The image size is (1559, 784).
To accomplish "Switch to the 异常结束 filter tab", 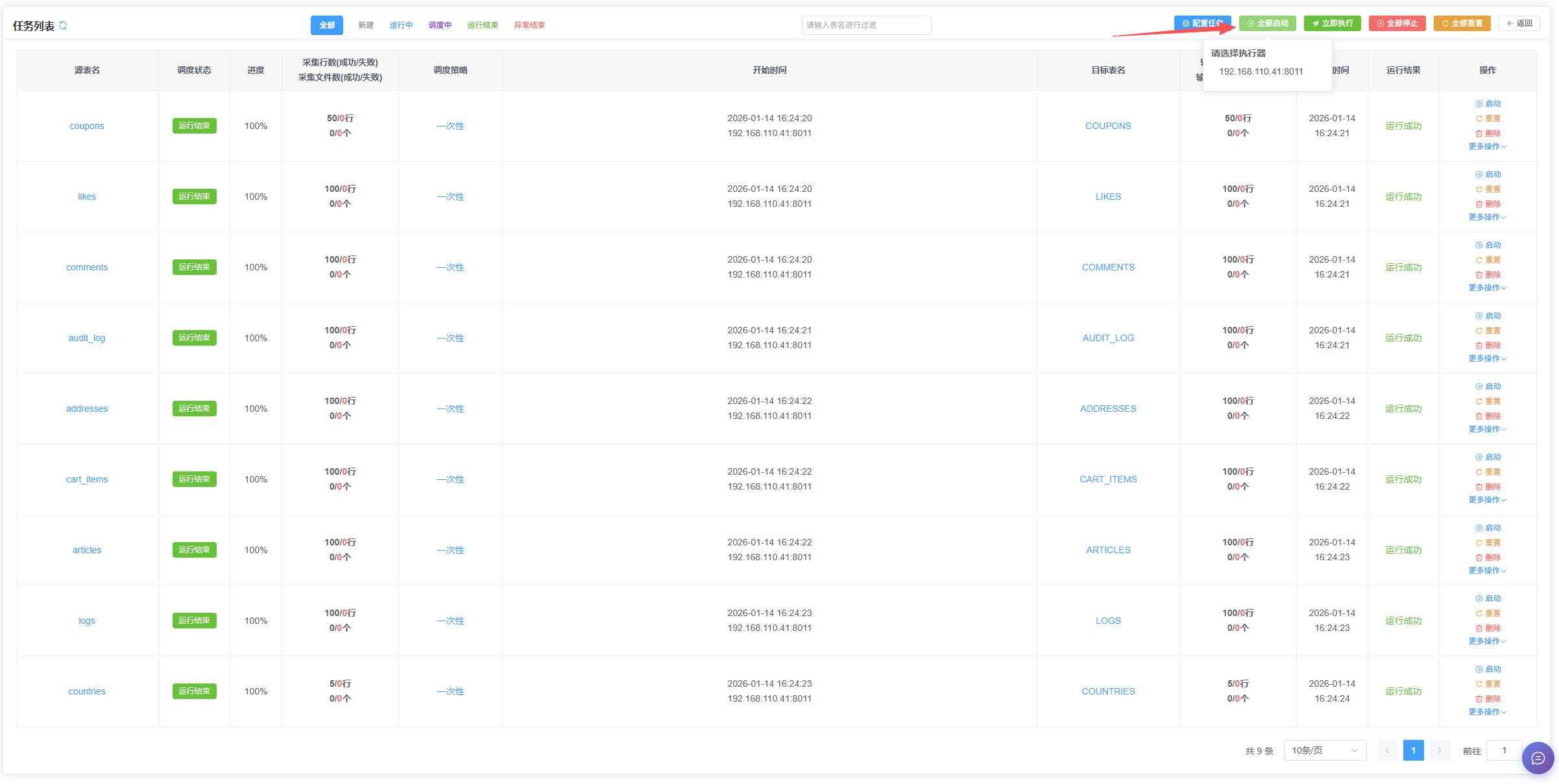I will click(529, 25).
